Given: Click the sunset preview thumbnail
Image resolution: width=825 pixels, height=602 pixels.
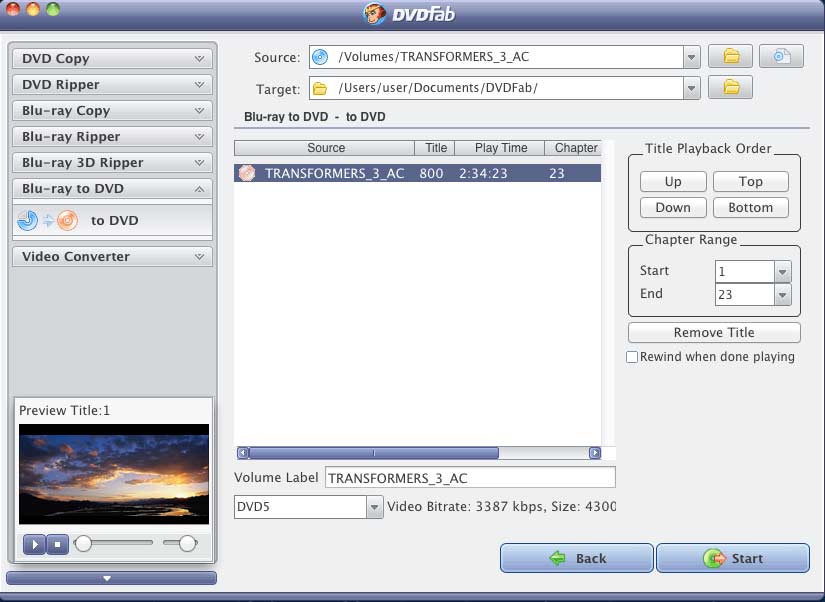Looking at the screenshot, I should click(x=114, y=474).
